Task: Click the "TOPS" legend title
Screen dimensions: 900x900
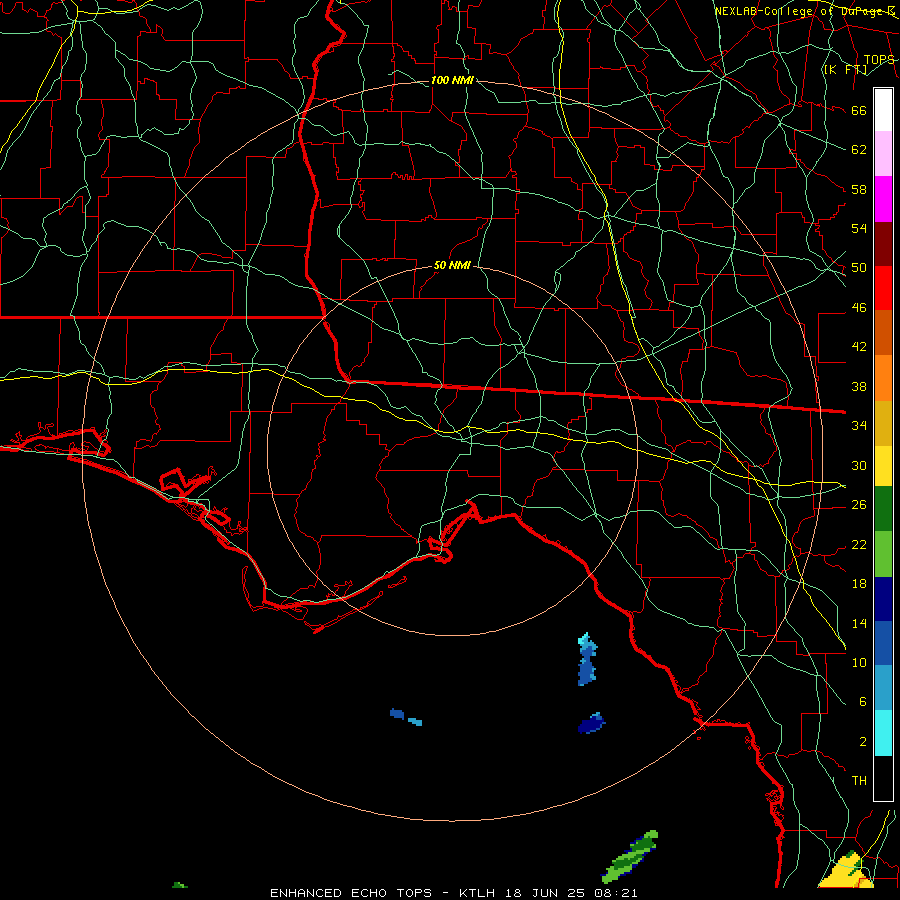Action: coord(879,60)
